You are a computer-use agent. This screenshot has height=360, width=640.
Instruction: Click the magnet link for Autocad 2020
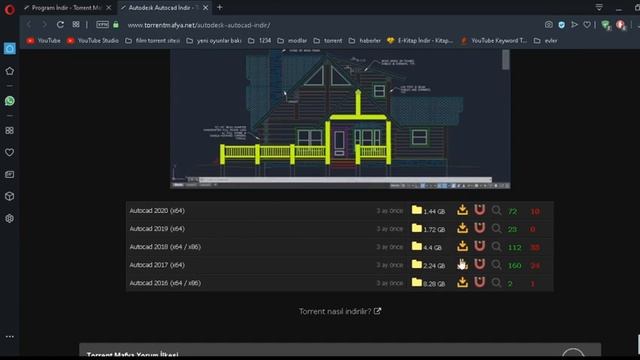[x=480, y=210]
